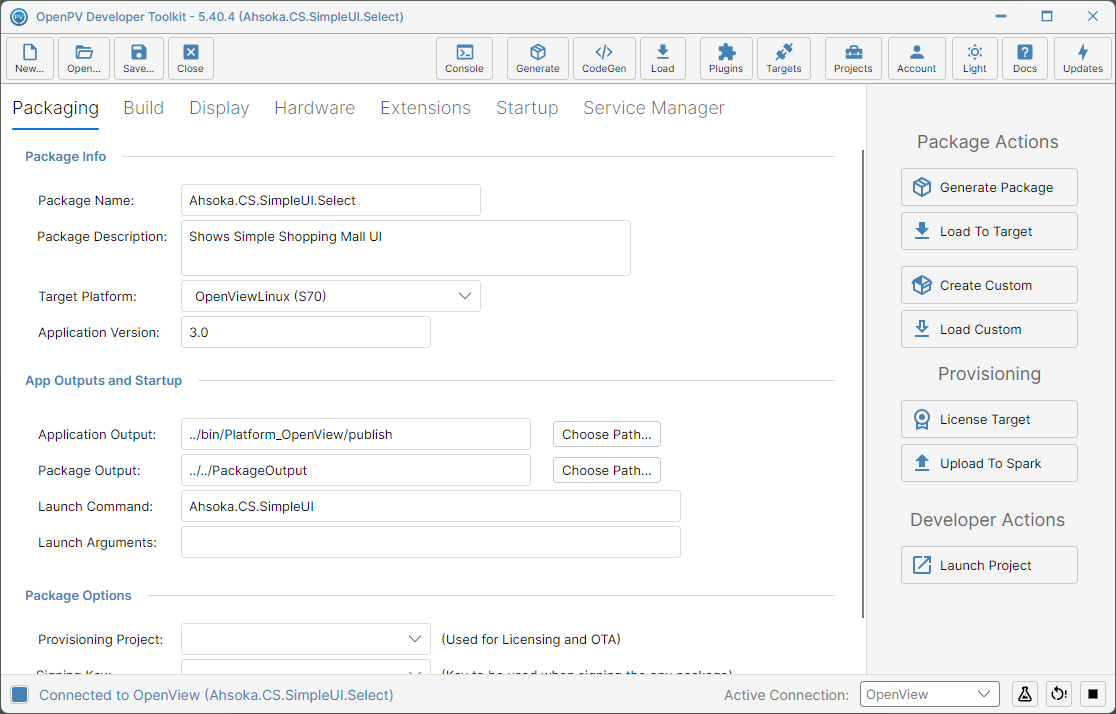
Task: Switch to the Build tab
Action: tap(144, 108)
